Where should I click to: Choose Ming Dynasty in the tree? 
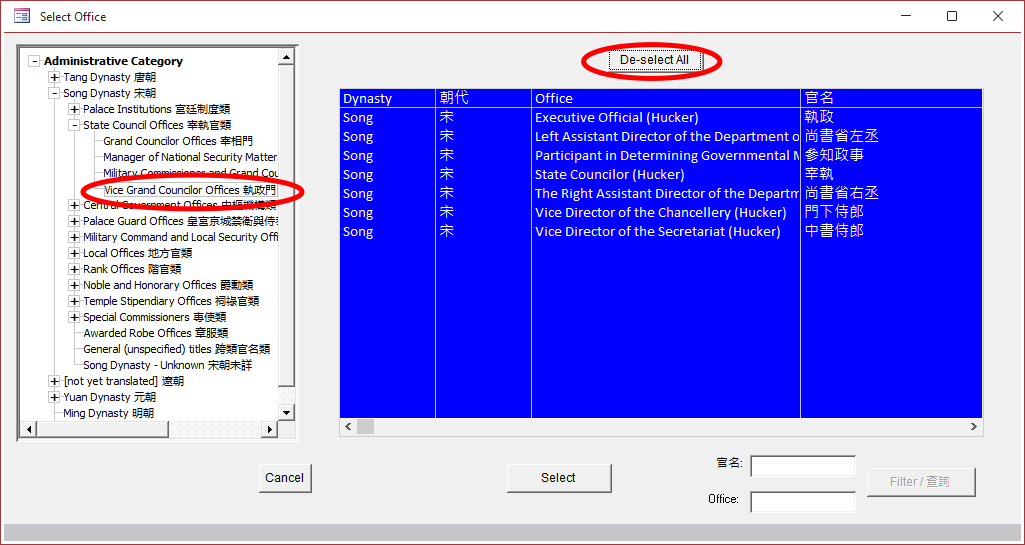[108, 413]
